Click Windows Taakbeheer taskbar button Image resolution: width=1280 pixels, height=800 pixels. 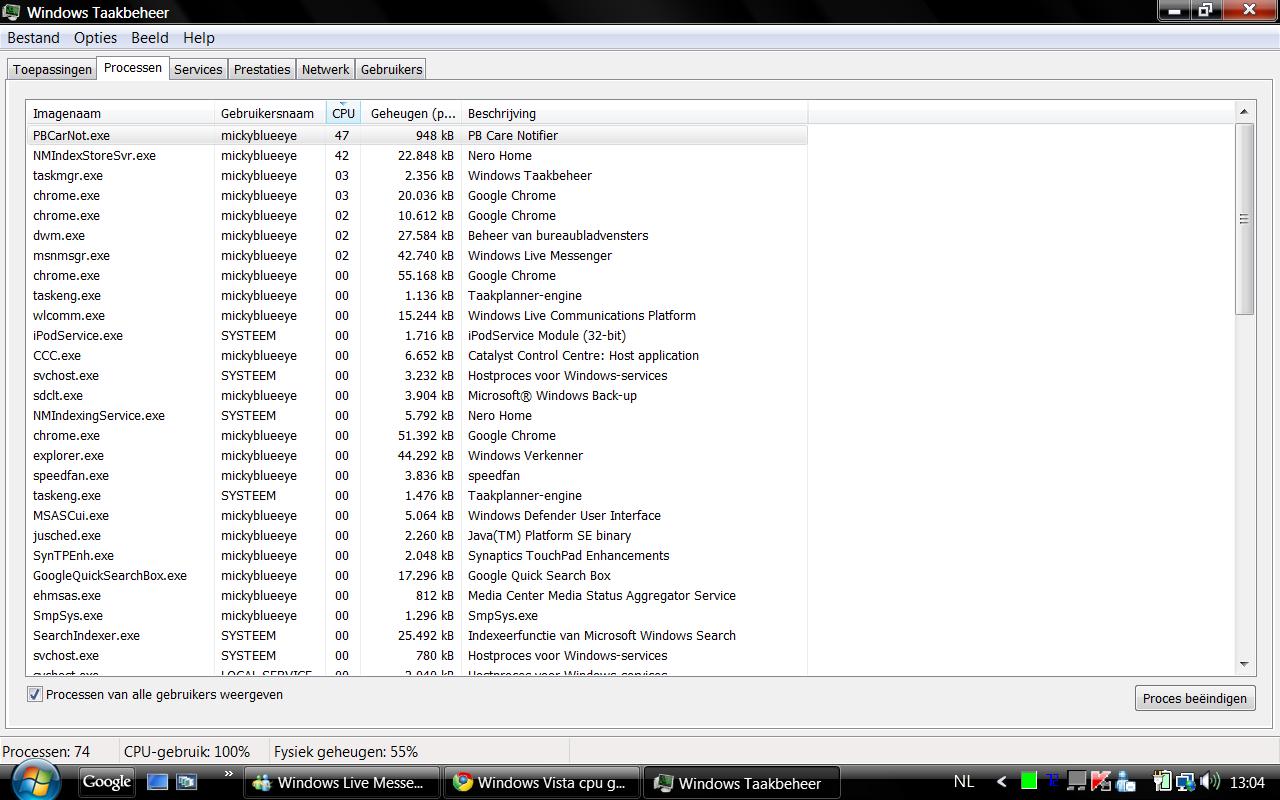pos(740,783)
